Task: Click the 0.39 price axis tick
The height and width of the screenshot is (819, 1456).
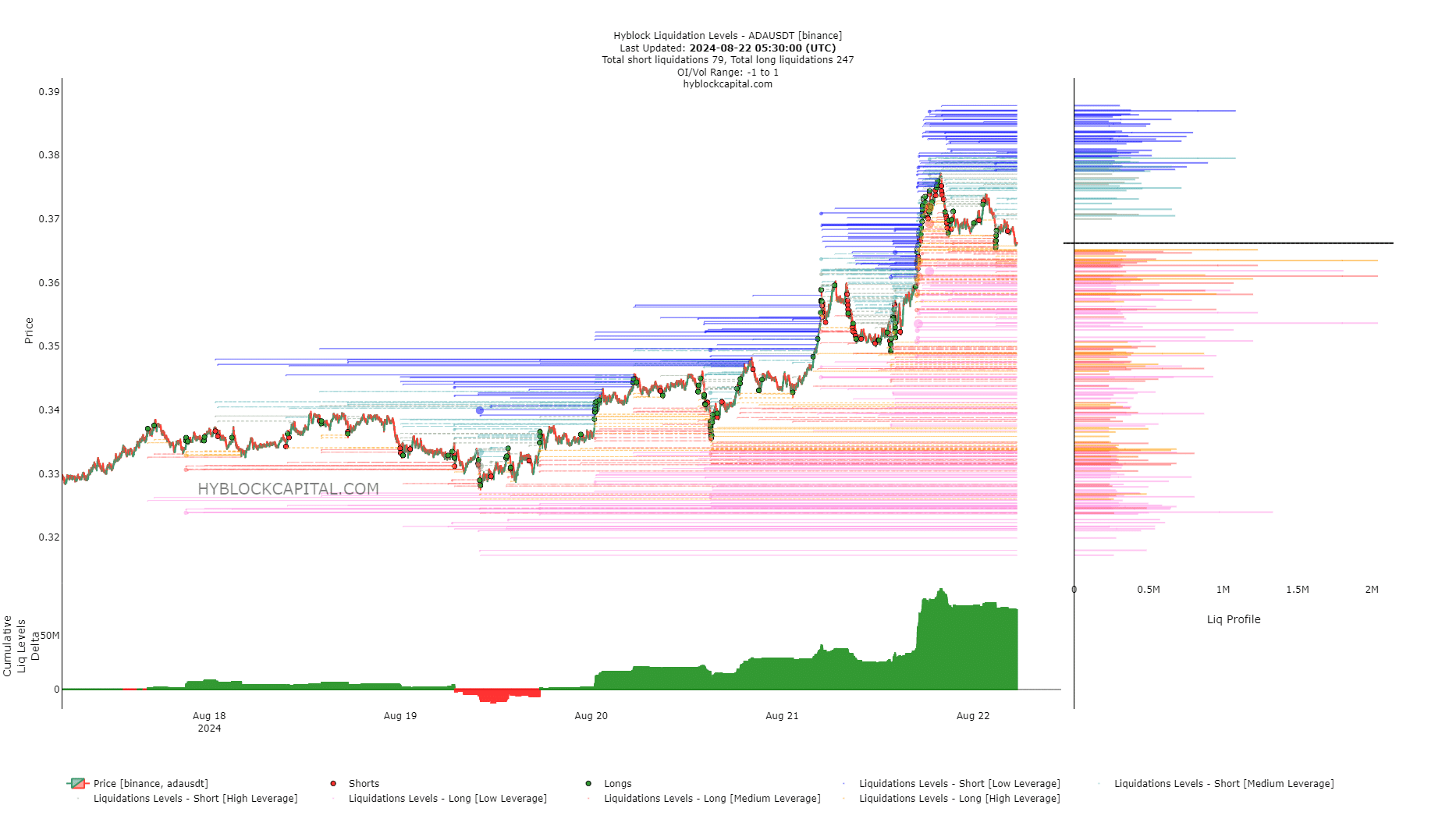Action: click(49, 92)
